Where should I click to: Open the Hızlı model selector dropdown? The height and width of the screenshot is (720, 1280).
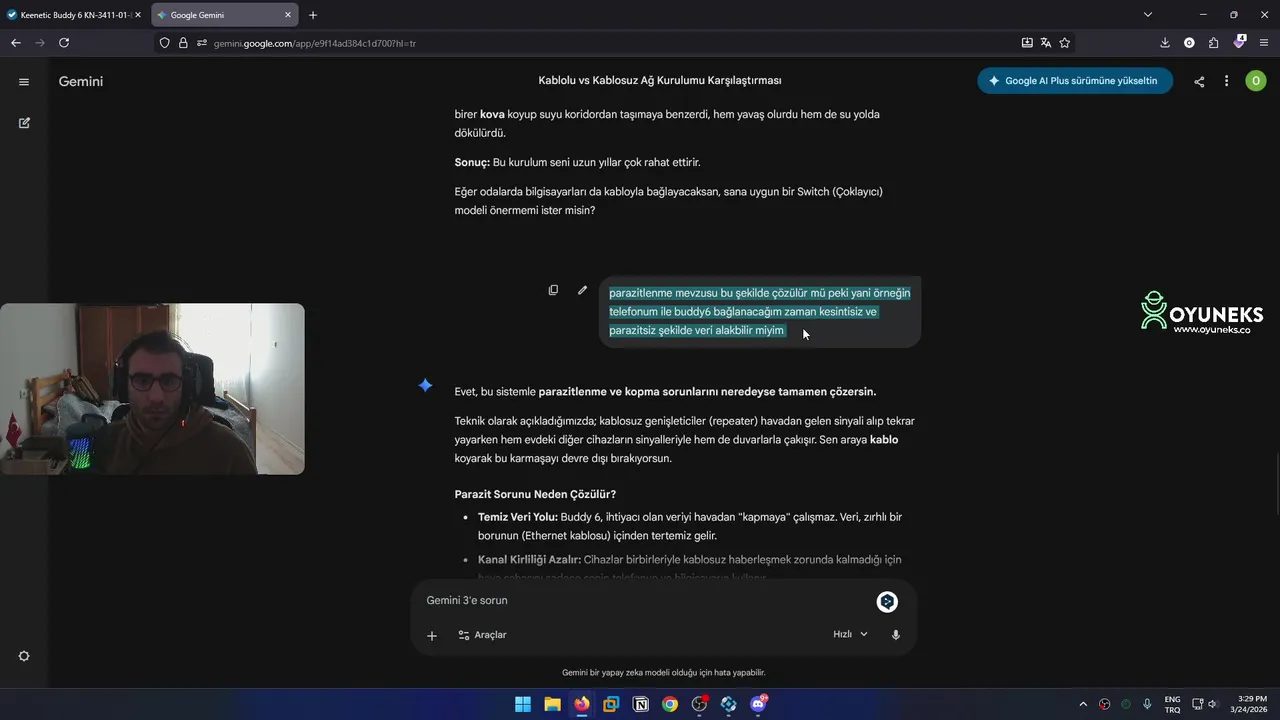[x=851, y=634]
